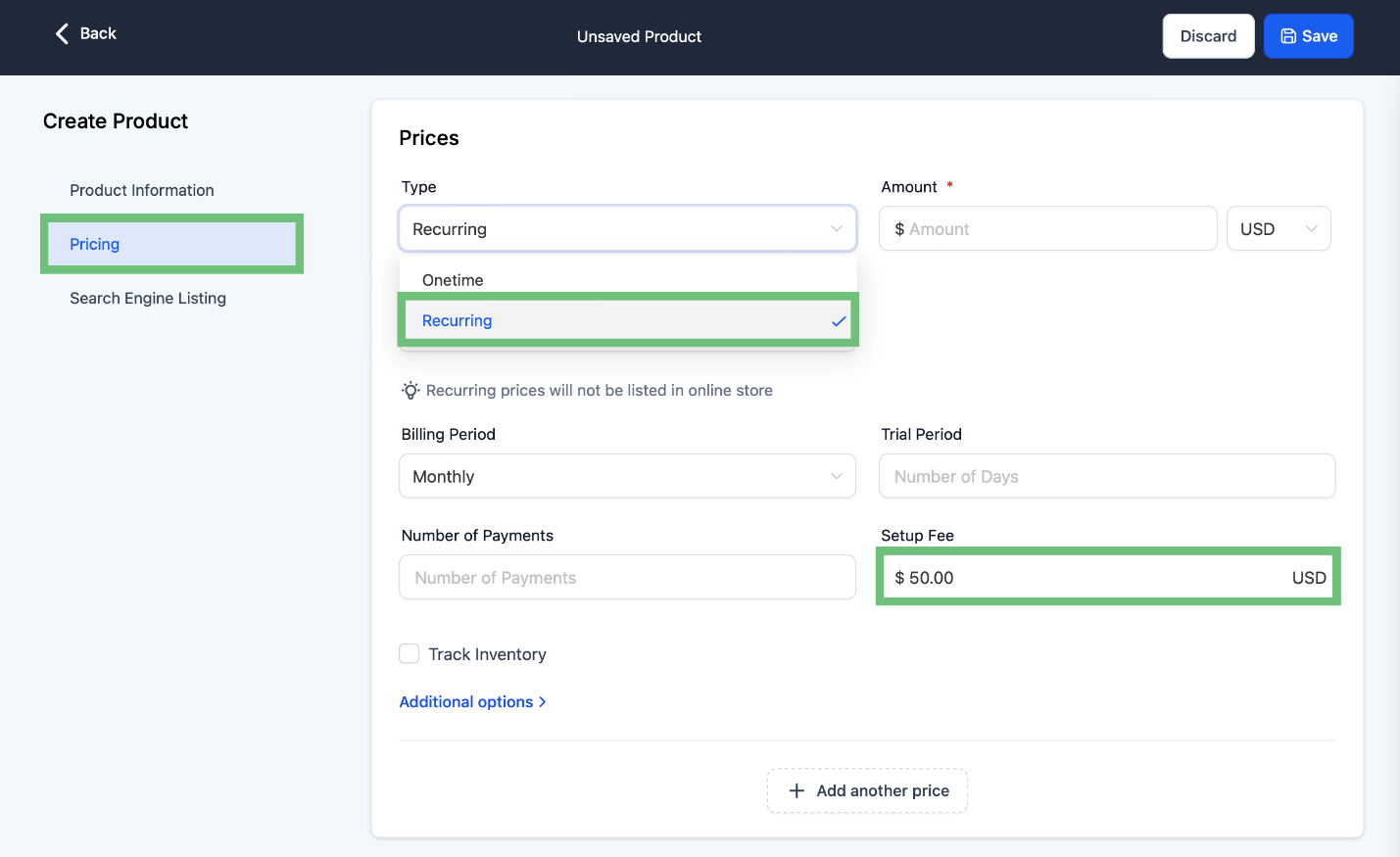1400x857 pixels.
Task: Click the Prices section heading
Action: click(x=429, y=138)
